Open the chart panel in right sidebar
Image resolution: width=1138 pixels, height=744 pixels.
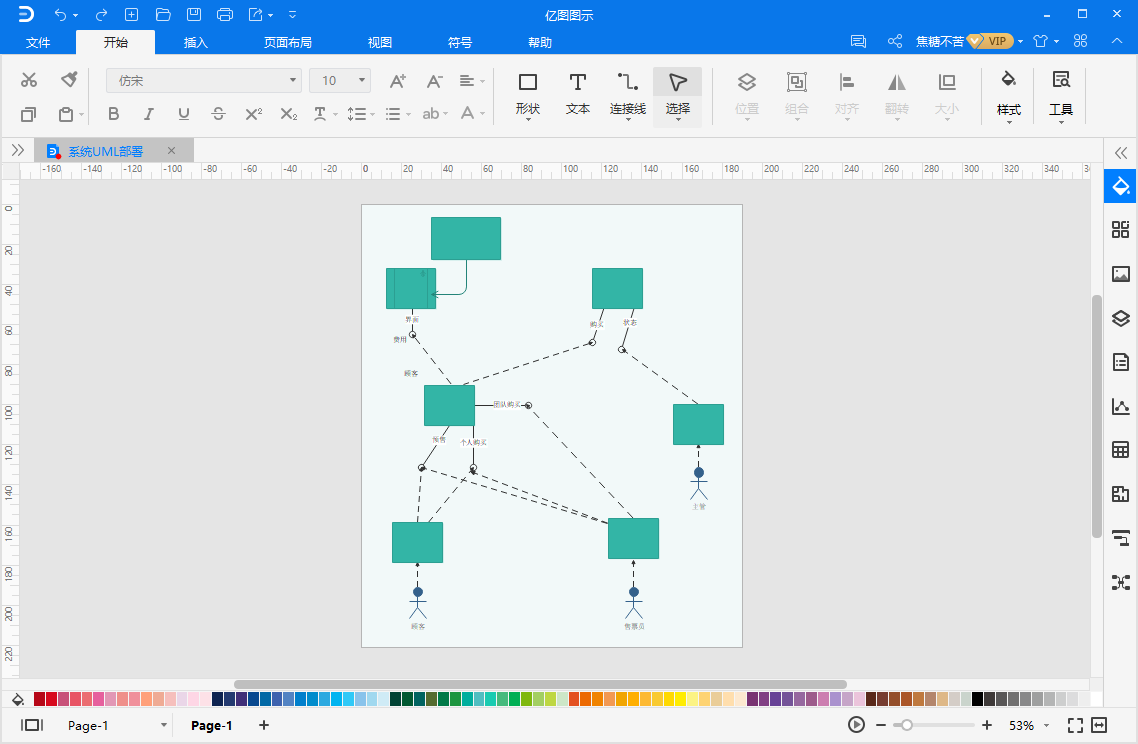1121,406
